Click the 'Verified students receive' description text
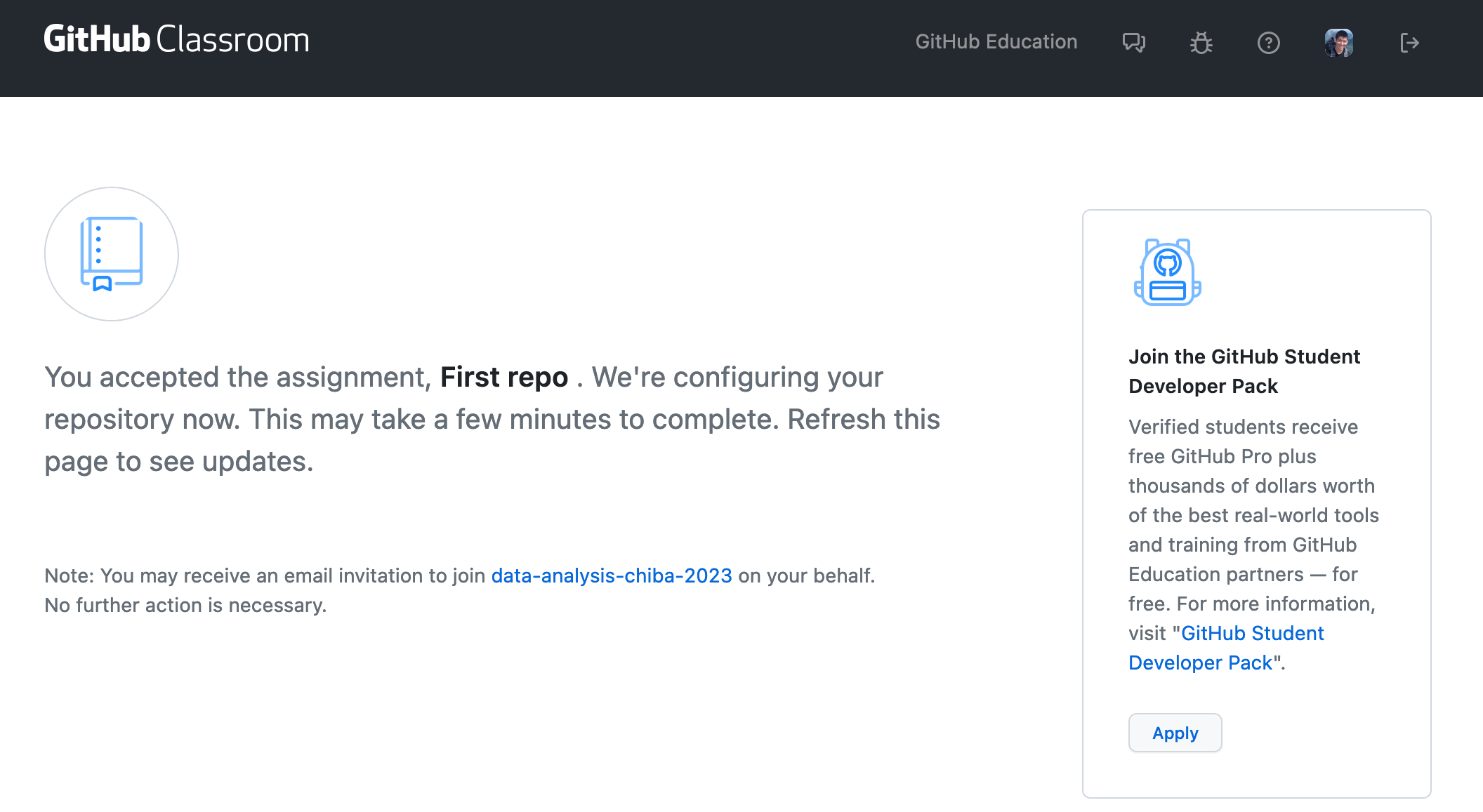The image size is (1483, 812). (x=1243, y=427)
